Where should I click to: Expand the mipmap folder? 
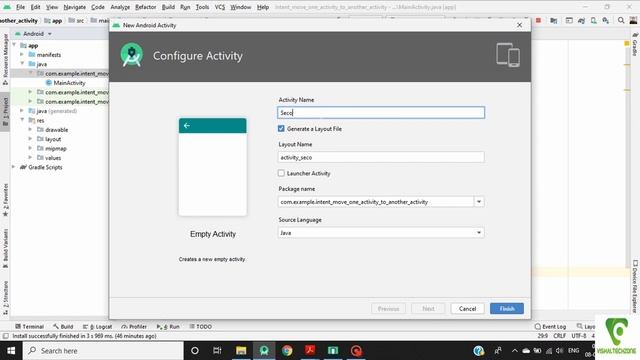30,148
